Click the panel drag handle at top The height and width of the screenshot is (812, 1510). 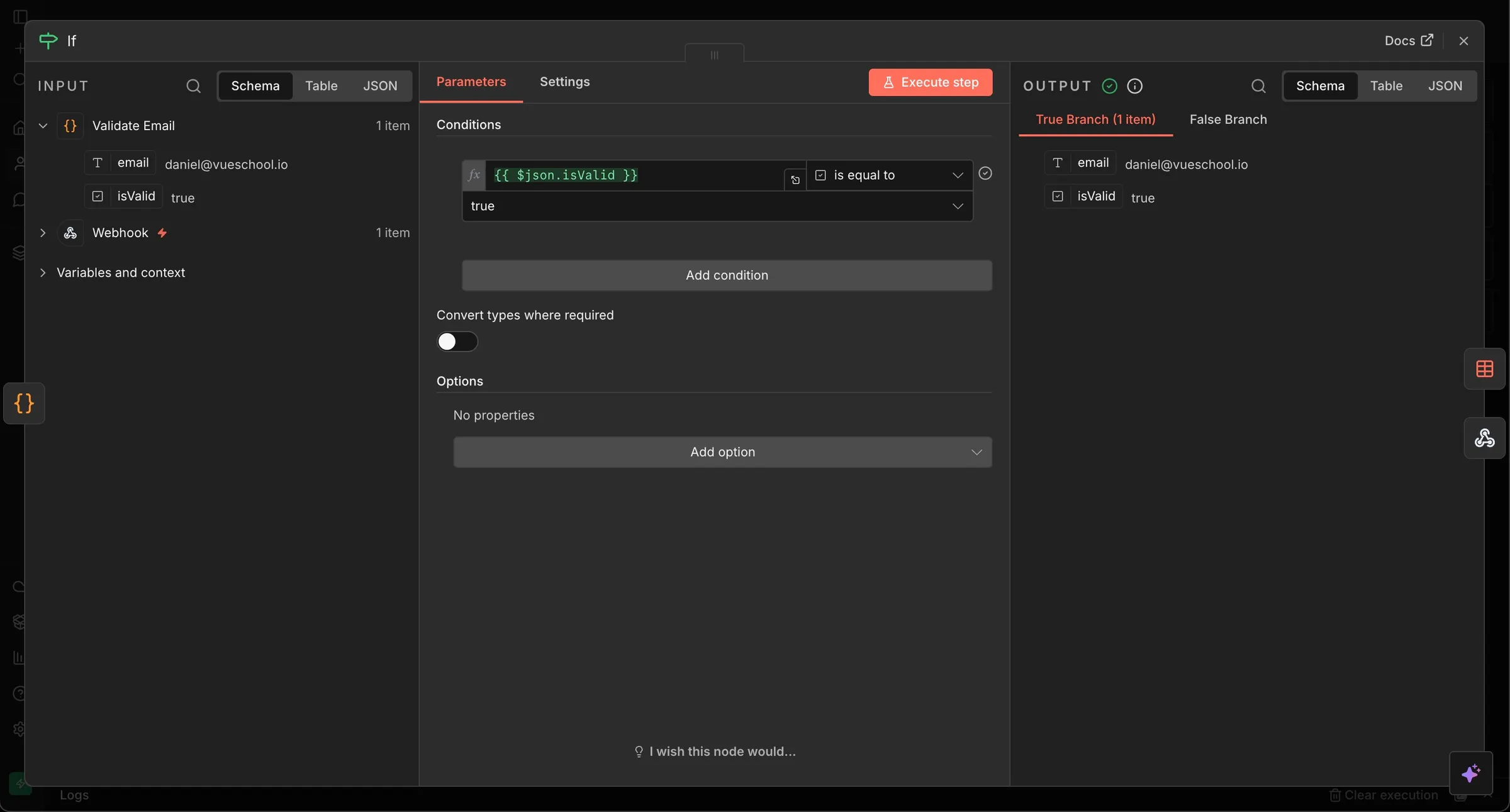714,55
